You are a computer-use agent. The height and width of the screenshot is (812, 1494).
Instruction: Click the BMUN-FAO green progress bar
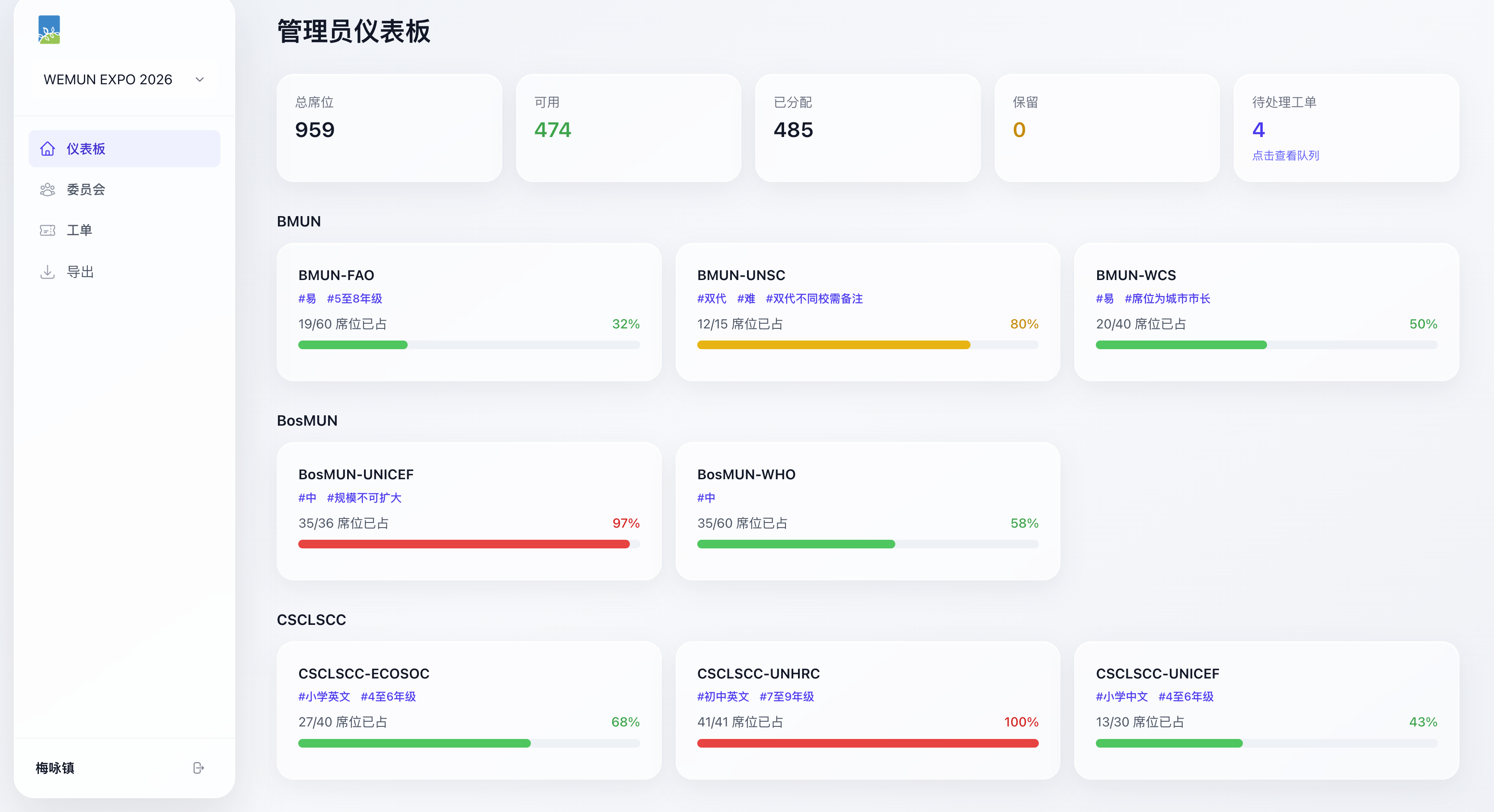(353, 345)
